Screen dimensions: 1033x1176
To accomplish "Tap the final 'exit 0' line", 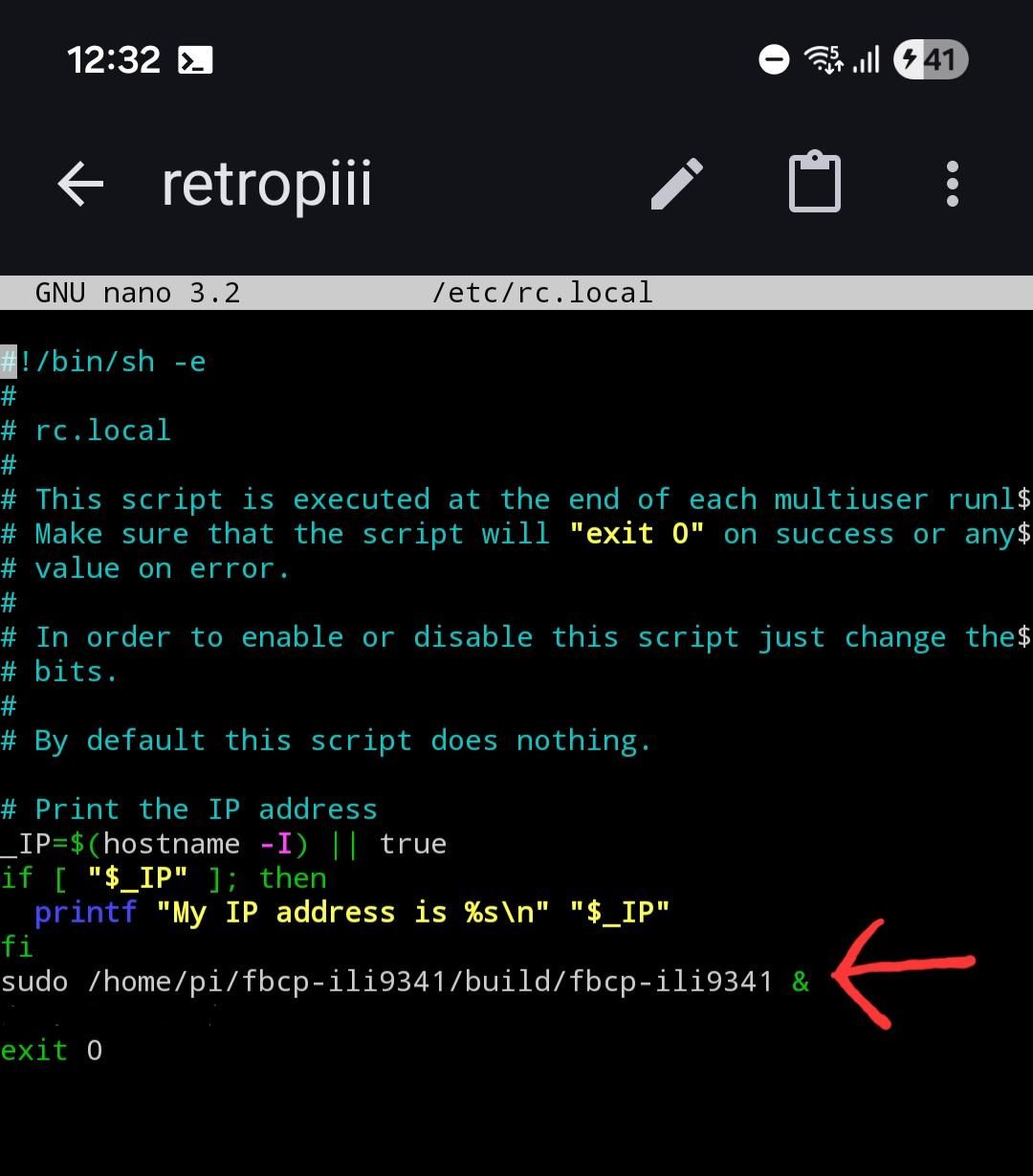I will (x=52, y=1051).
